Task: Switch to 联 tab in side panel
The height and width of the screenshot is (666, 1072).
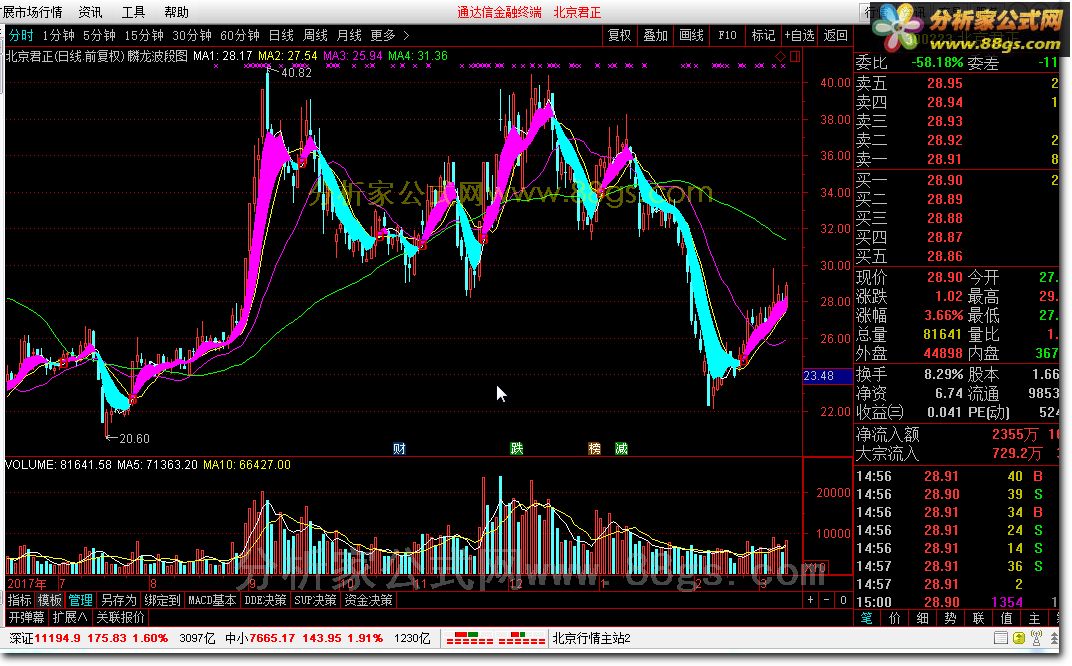Action: pos(978,618)
